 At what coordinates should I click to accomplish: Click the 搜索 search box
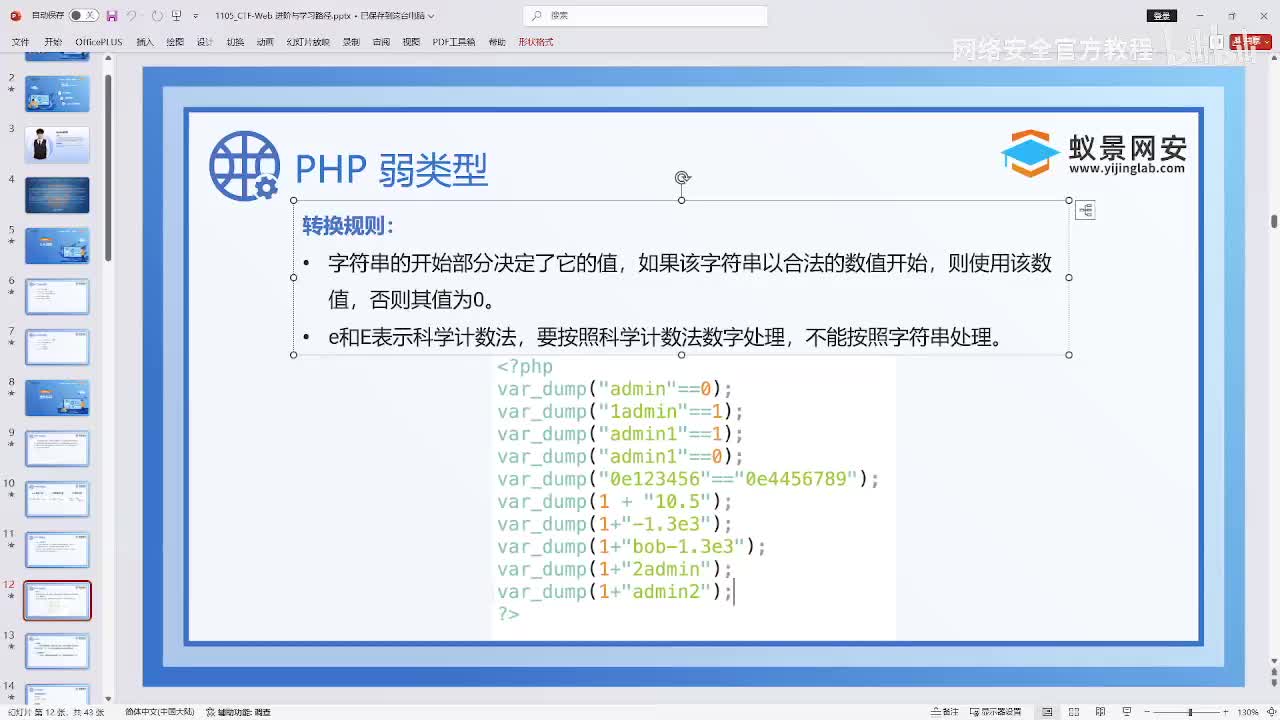[645, 16]
